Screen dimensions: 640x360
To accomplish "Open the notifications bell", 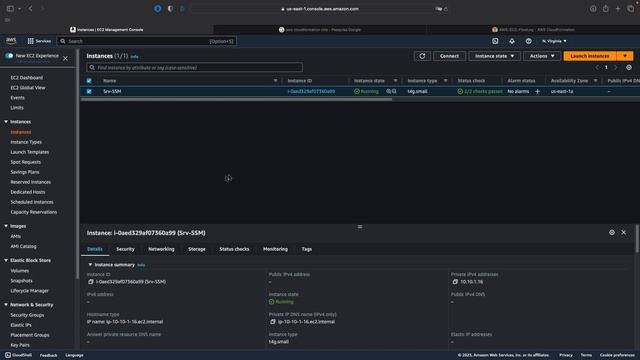I will (511, 41).
